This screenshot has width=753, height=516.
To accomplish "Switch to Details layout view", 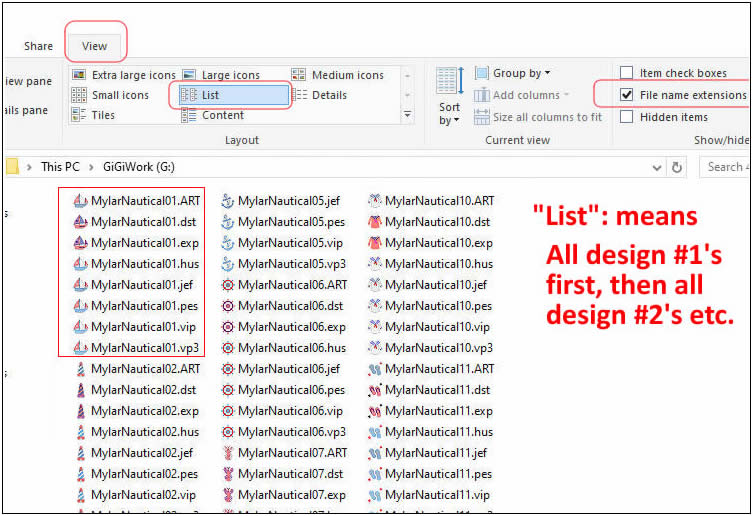I will click(x=329, y=95).
